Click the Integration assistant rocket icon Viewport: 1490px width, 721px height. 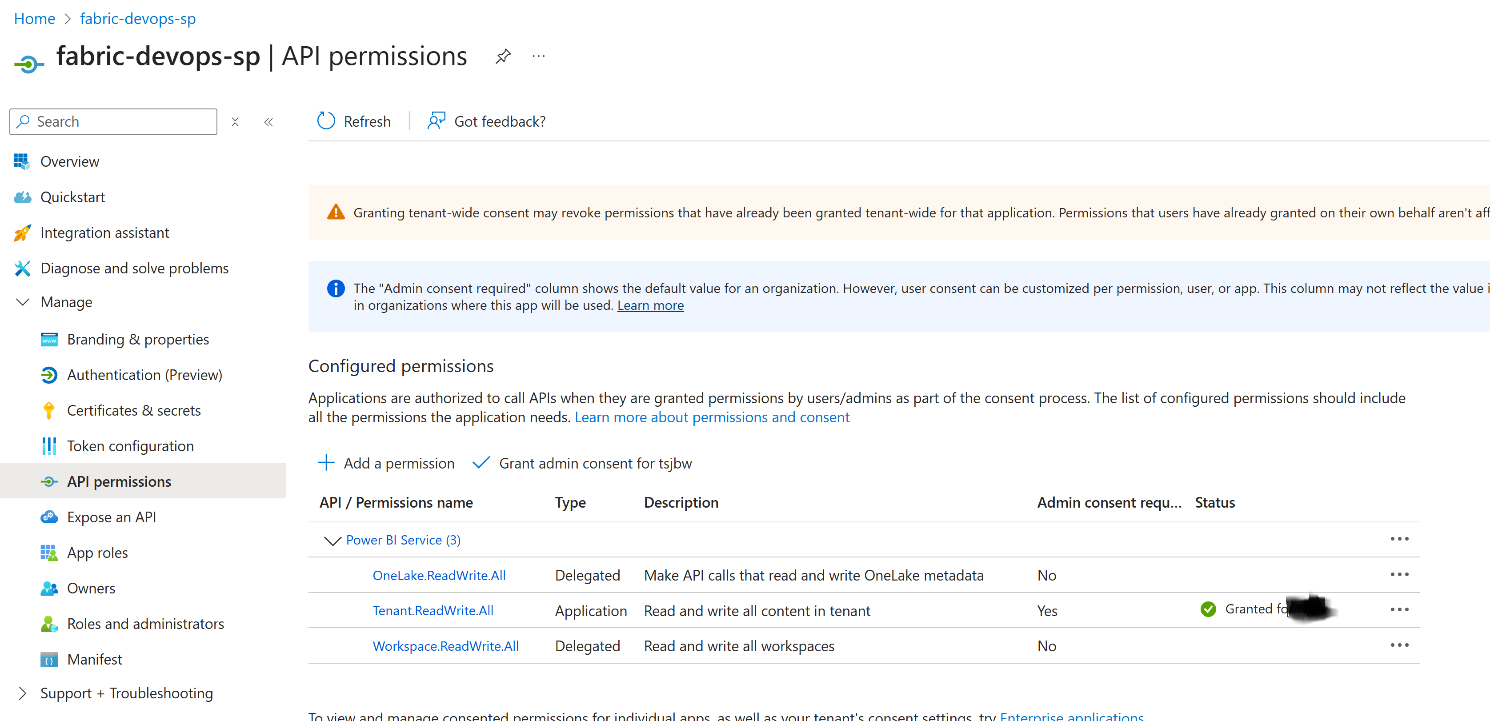[x=22, y=233]
